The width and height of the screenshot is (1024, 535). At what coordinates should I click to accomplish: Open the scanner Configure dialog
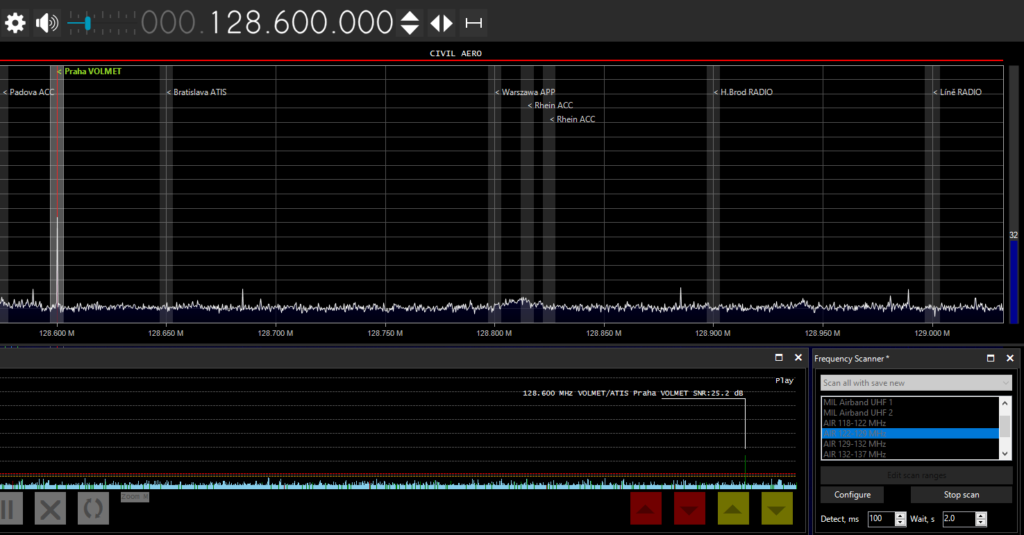click(x=852, y=494)
